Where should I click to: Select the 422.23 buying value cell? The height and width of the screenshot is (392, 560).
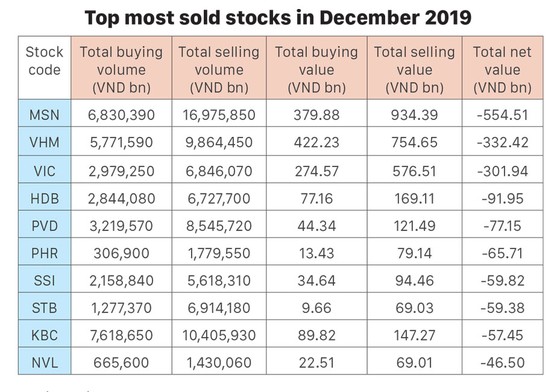click(x=317, y=141)
